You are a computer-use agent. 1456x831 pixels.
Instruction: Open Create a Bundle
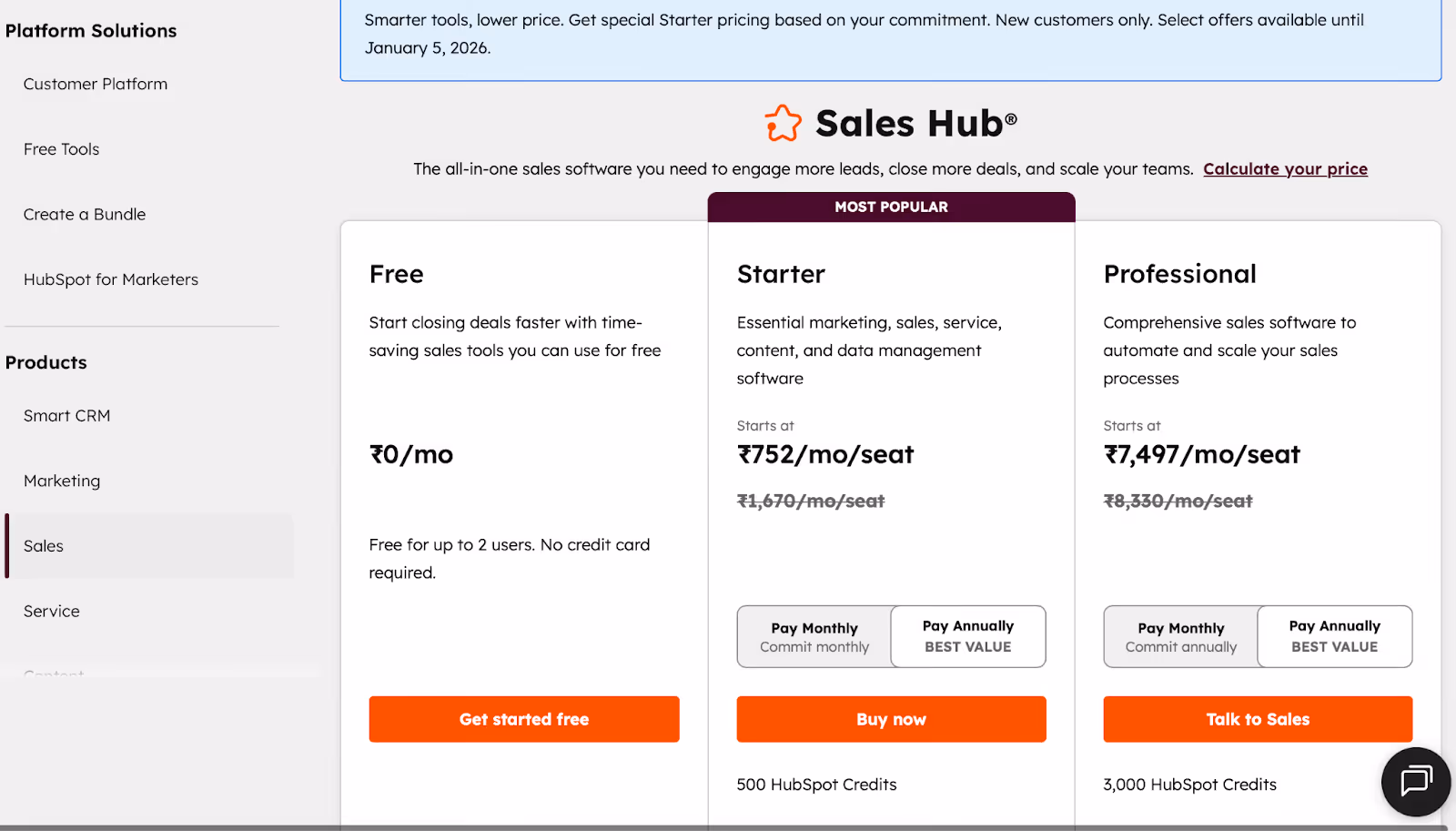84,214
